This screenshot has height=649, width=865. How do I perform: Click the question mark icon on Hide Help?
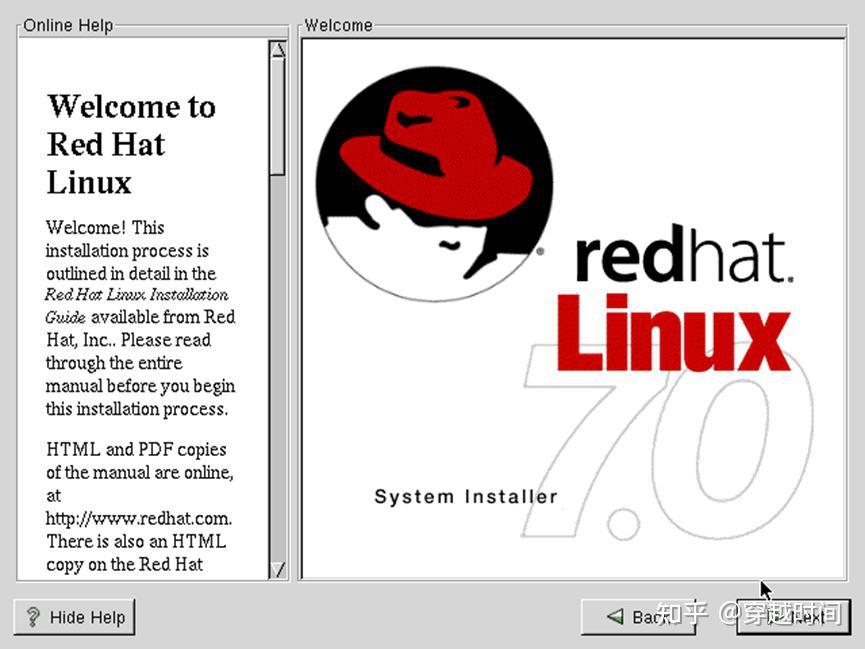[33, 617]
